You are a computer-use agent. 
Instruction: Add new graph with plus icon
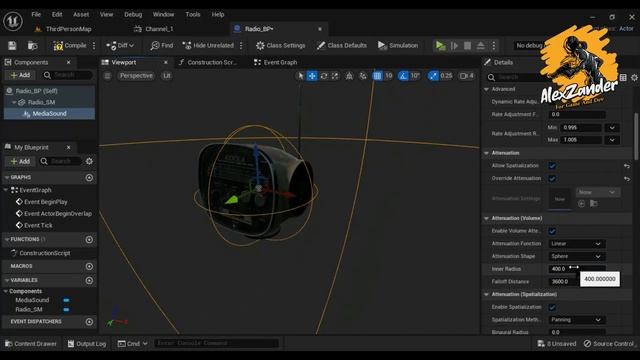point(89,178)
